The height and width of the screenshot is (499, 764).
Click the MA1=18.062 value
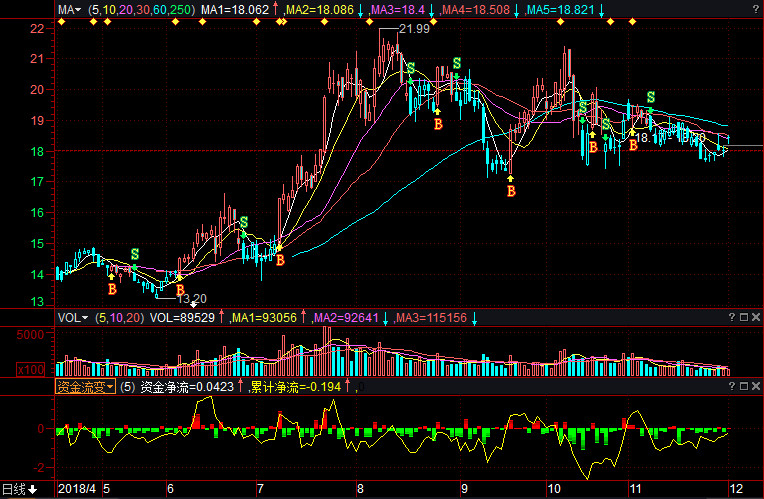235,10
